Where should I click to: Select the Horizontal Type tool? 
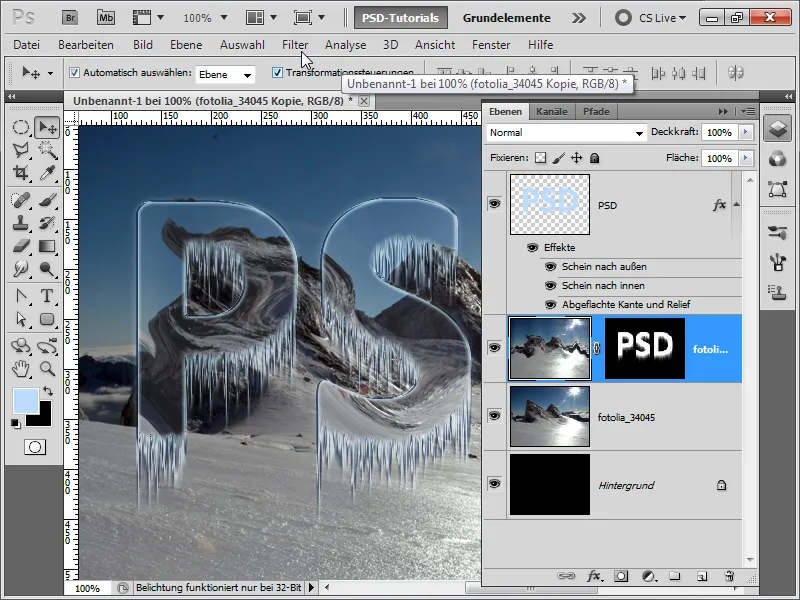(x=47, y=296)
